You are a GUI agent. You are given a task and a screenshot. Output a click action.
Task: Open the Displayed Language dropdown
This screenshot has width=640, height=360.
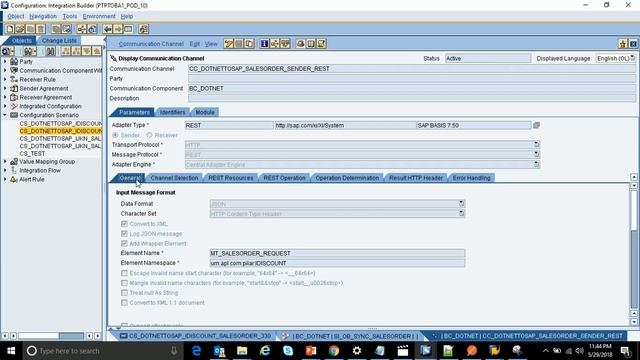pyautogui.click(x=633, y=58)
